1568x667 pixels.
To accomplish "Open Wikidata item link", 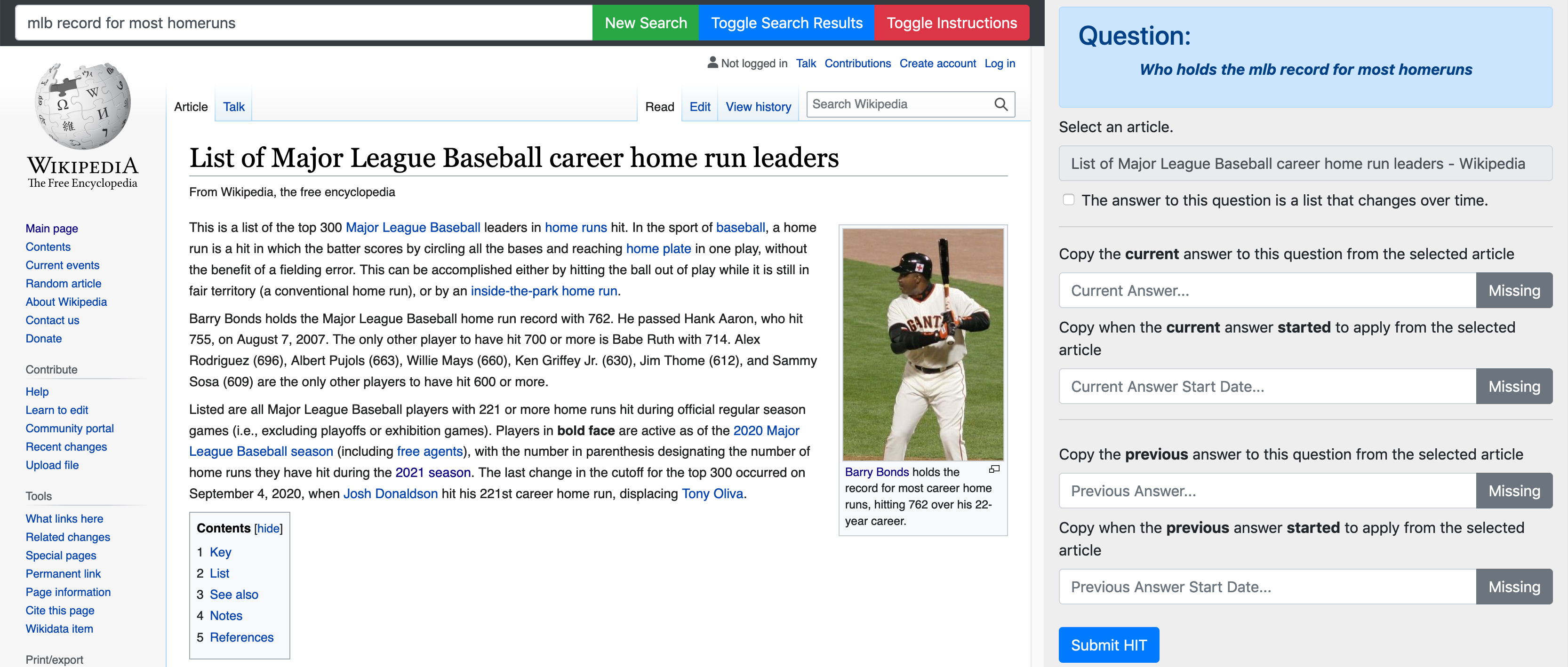I will point(59,628).
